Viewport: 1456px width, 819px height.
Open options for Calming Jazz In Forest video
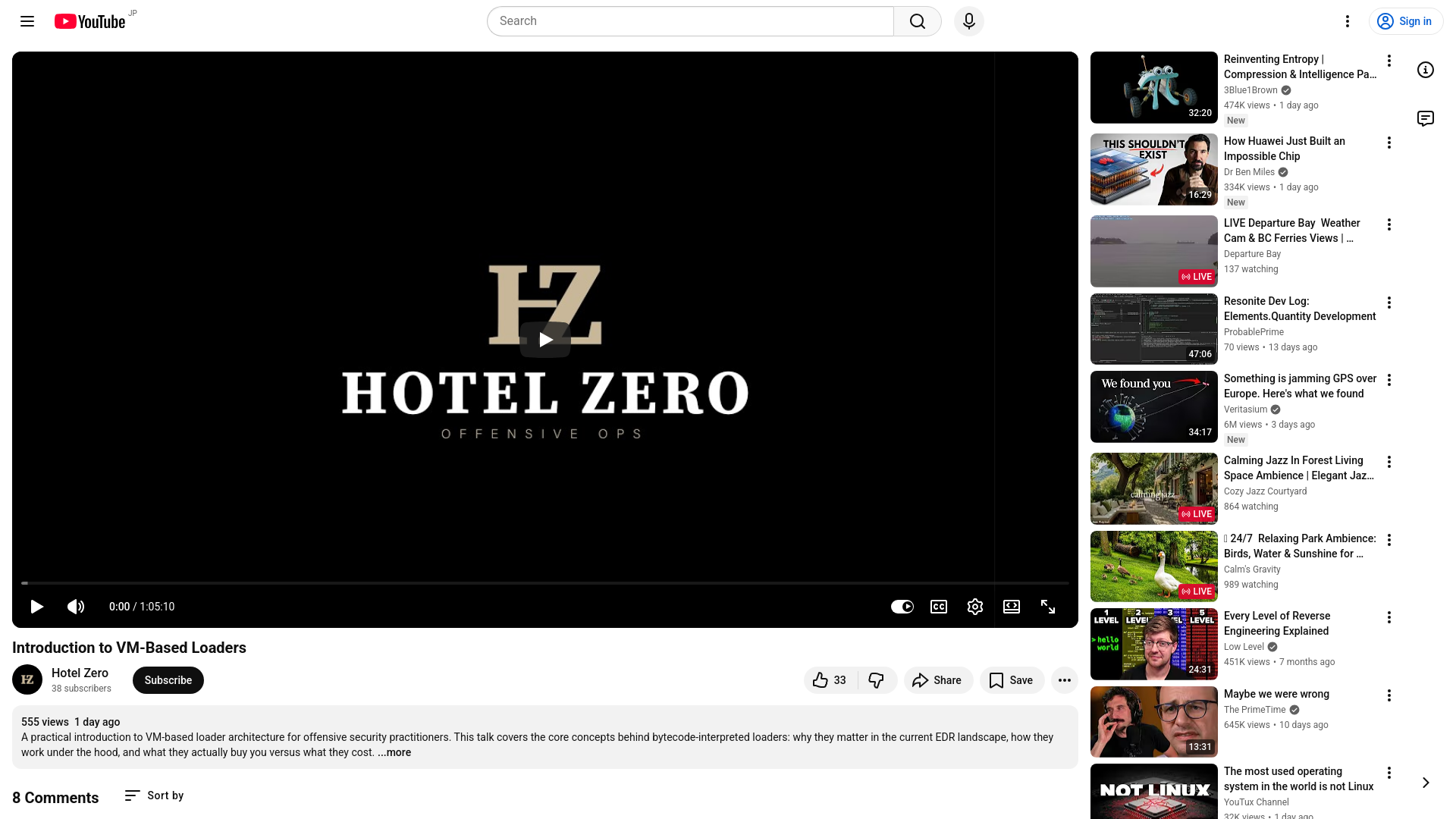click(1389, 462)
